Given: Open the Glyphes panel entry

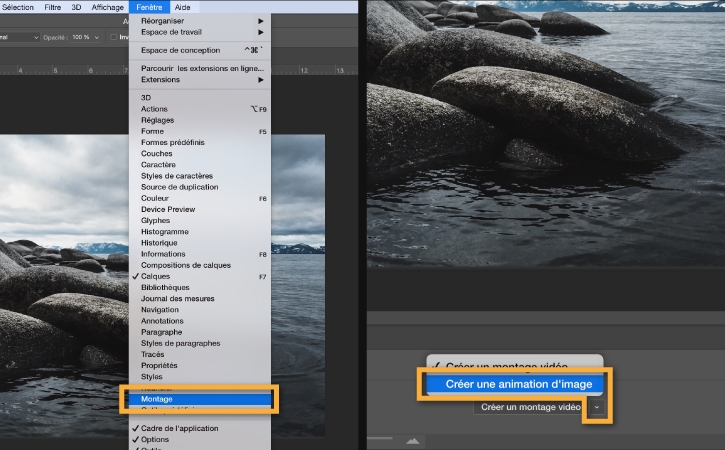Looking at the screenshot, I should (x=200, y=220).
